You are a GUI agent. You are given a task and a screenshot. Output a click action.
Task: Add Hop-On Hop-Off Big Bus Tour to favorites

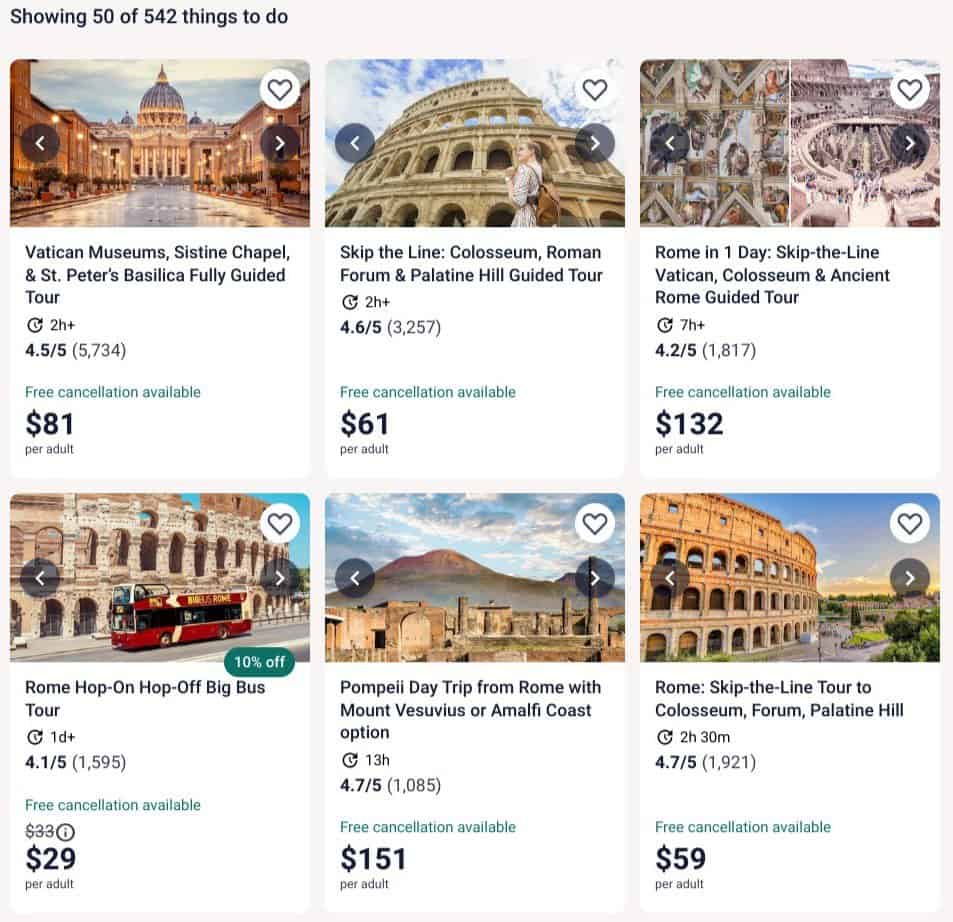tap(280, 523)
